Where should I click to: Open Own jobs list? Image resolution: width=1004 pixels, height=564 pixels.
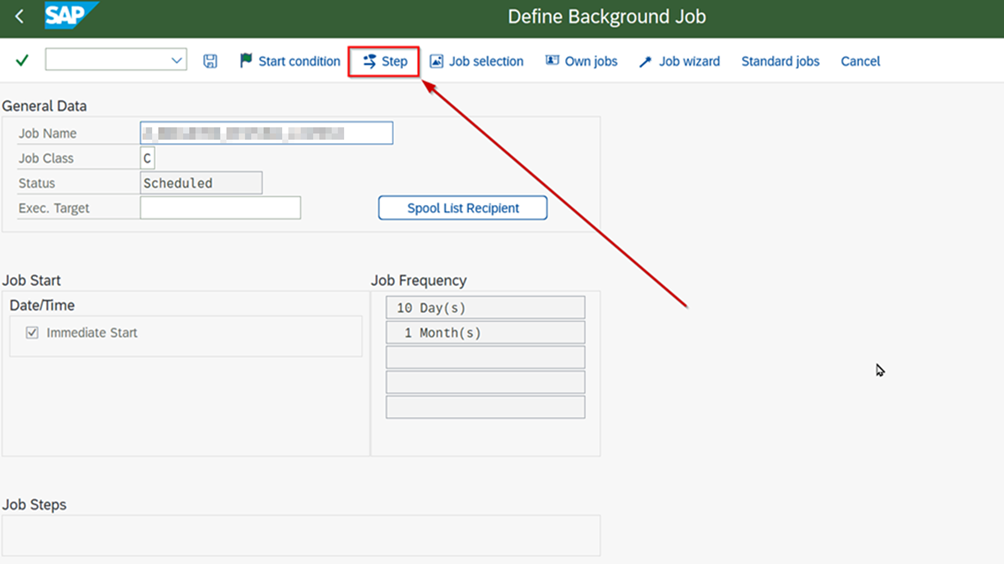point(581,61)
